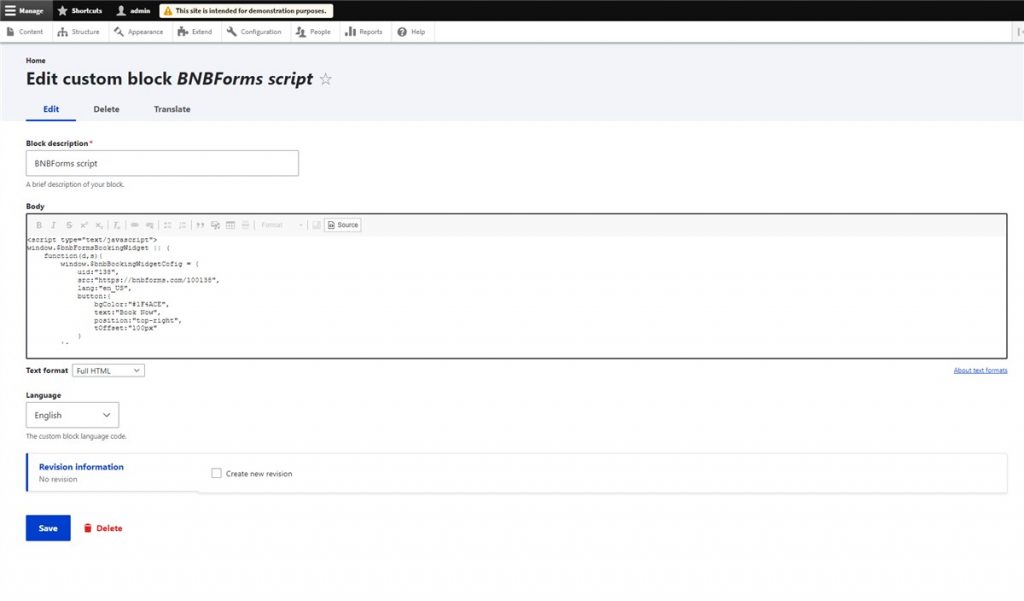Viewport: 1024px width, 601px height.
Task: Toggle bold formatting in the Body editor
Action: (x=39, y=225)
